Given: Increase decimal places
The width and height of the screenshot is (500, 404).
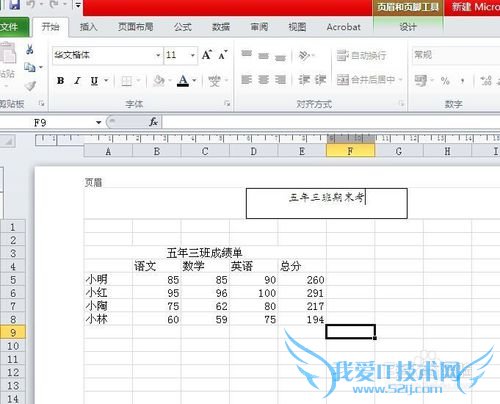Looking at the screenshot, I should [x=486, y=80].
